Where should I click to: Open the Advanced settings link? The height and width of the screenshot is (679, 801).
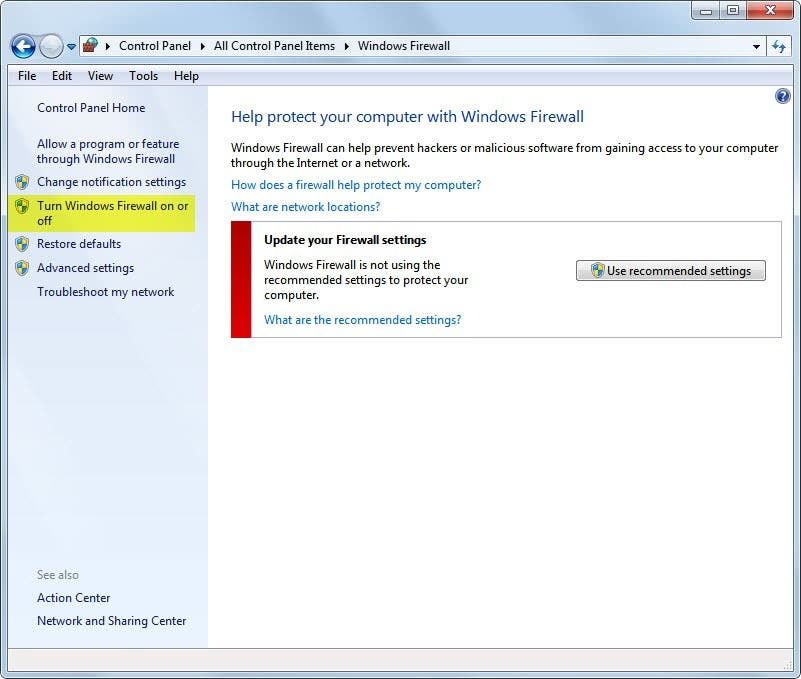[85, 268]
